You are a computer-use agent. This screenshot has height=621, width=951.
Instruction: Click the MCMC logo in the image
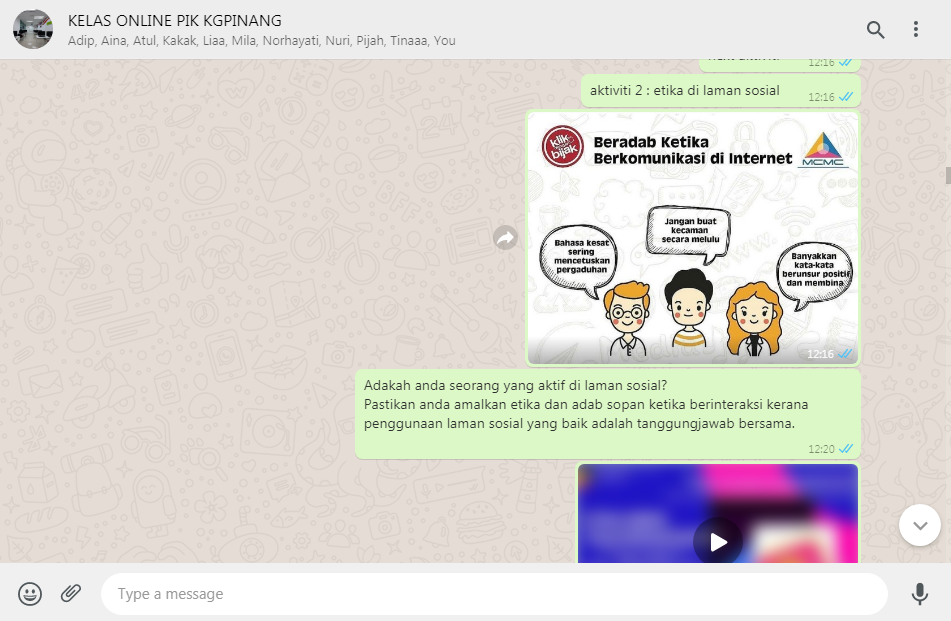826,150
